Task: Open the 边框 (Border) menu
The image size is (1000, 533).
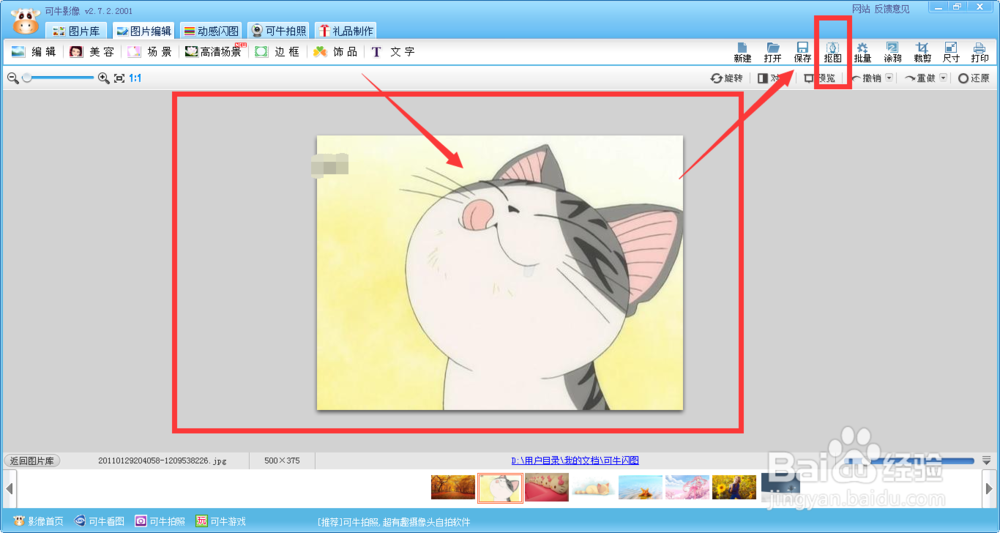Action: [277, 52]
